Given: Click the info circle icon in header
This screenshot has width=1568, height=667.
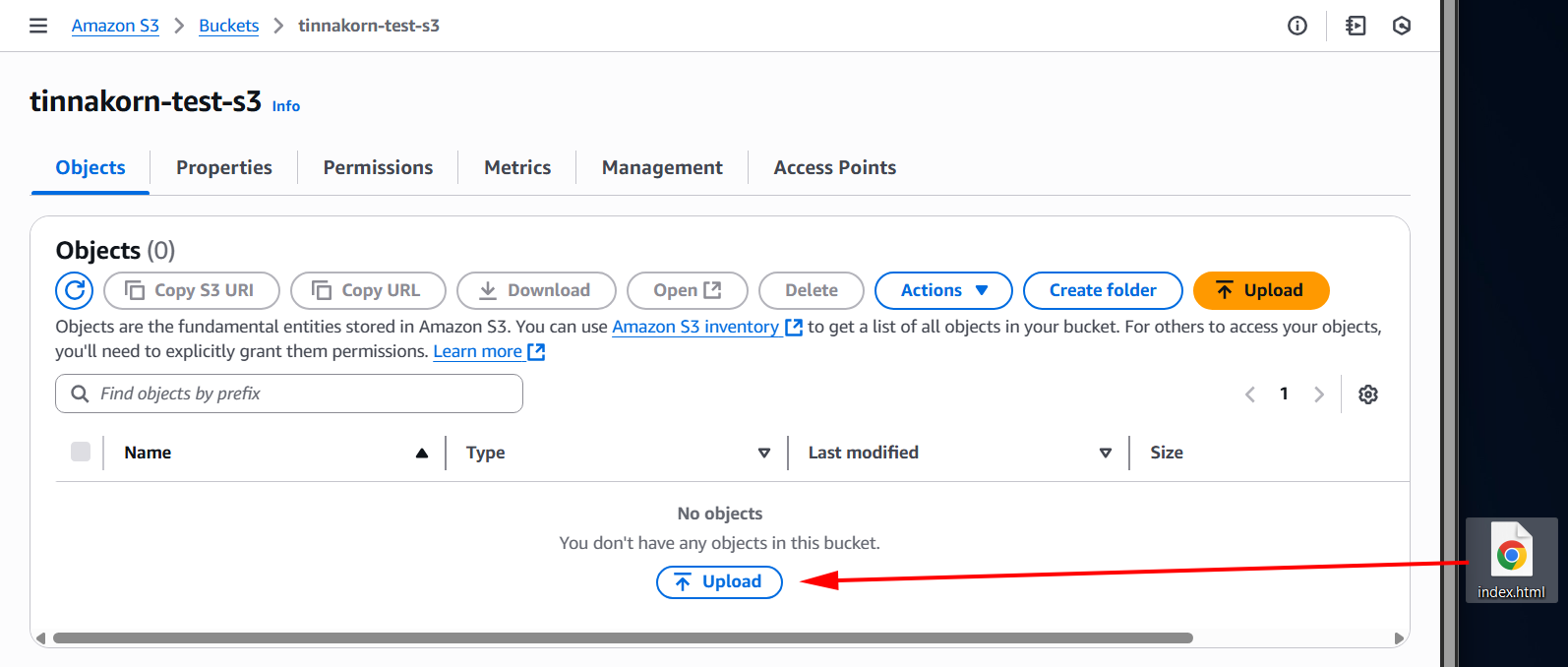Looking at the screenshot, I should (x=1297, y=26).
